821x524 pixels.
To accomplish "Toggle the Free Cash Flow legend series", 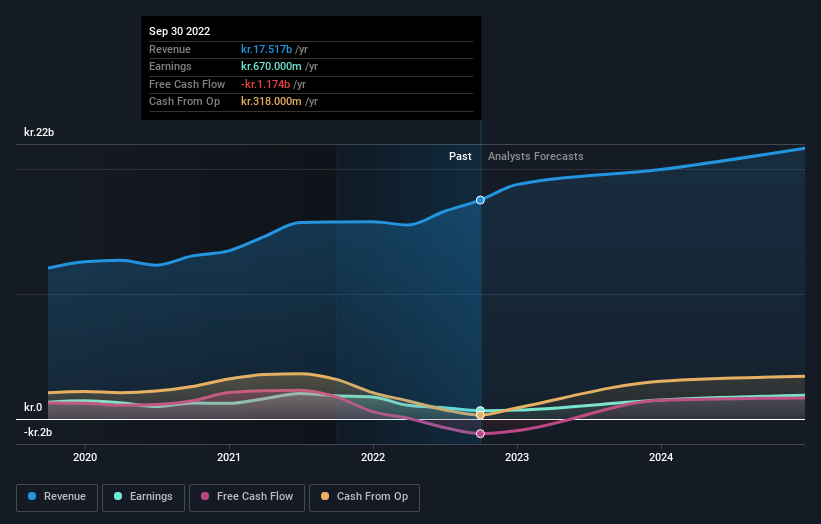I will (x=247, y=497).
